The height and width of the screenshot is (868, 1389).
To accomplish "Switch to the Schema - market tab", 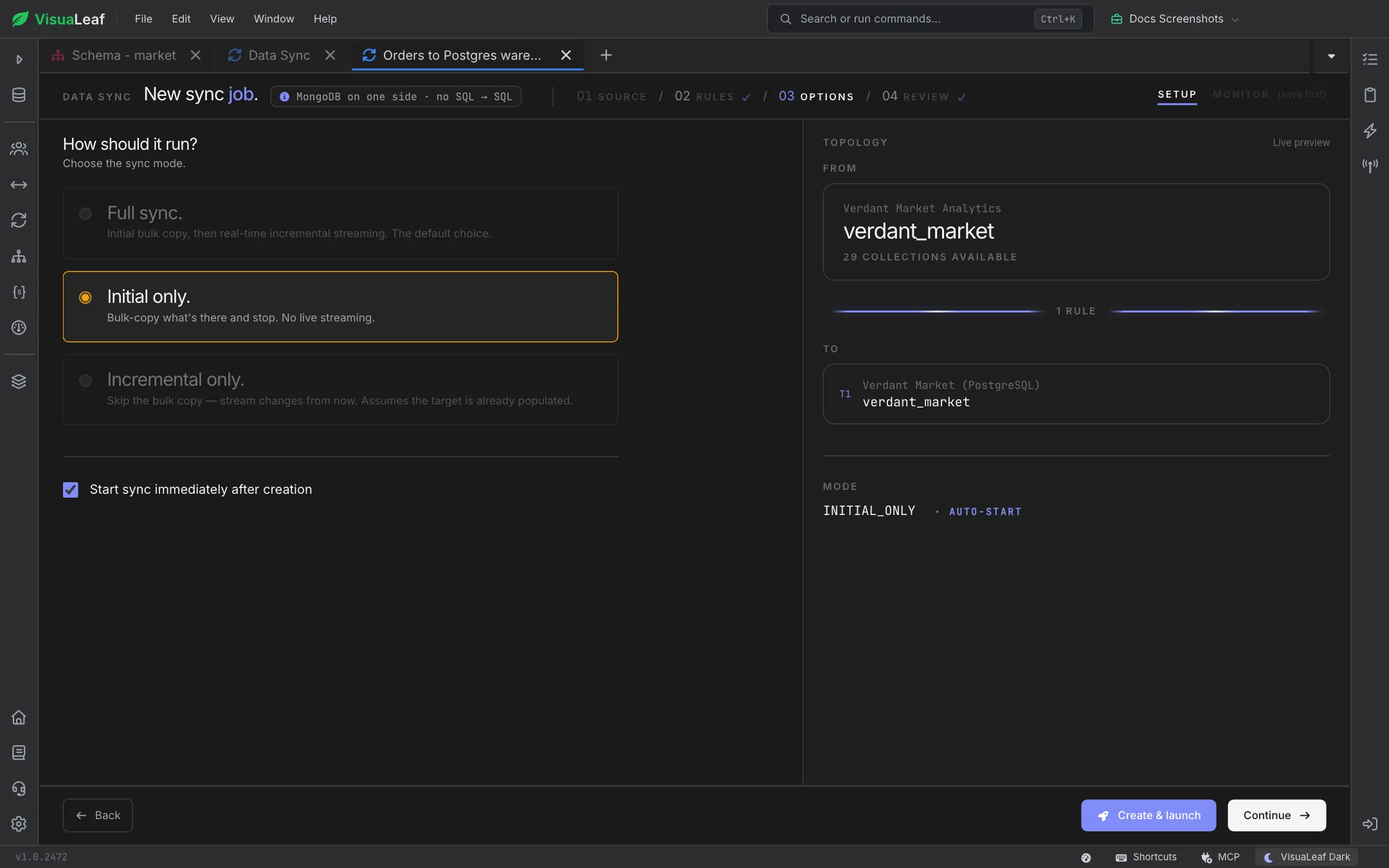I will (x=123, y=55).
